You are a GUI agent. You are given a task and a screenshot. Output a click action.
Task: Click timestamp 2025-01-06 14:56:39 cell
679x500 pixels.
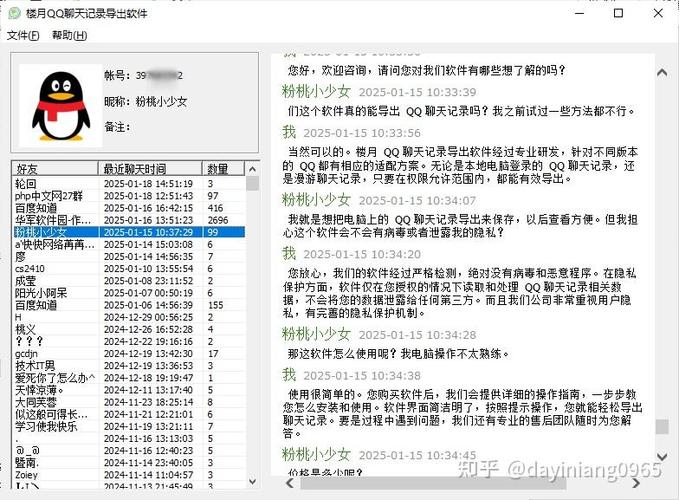click(x=149, y=305)
